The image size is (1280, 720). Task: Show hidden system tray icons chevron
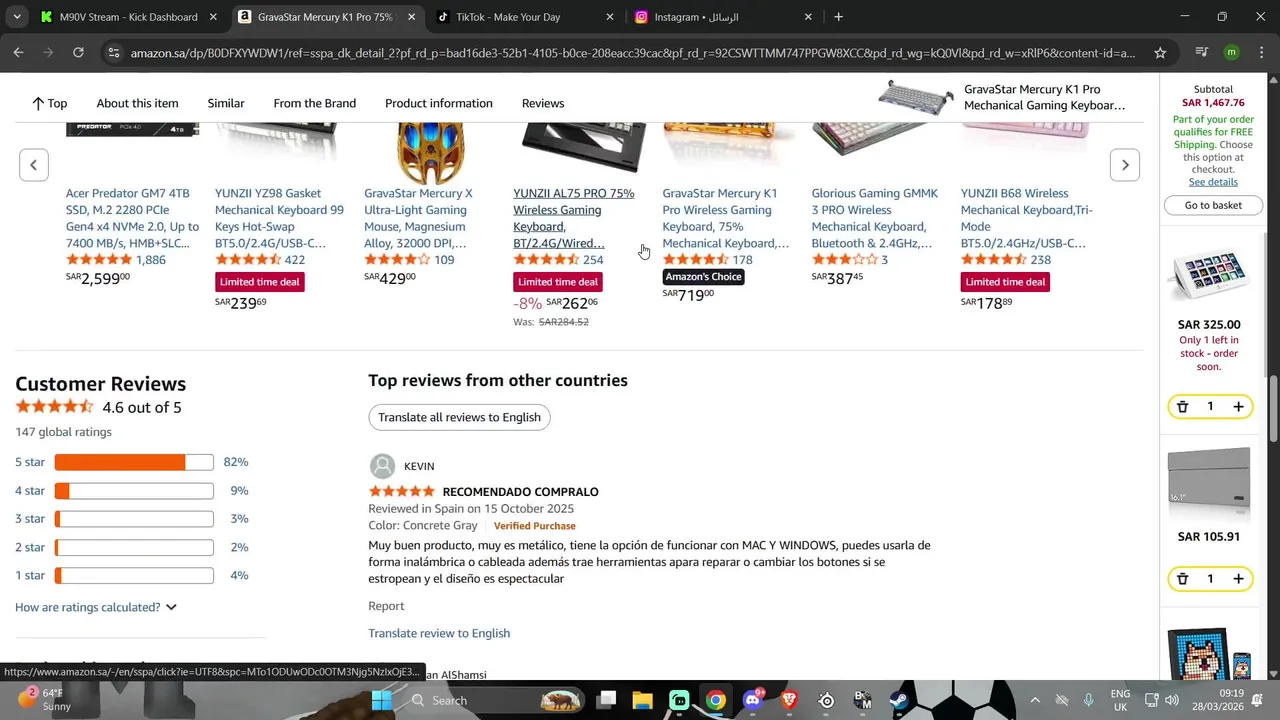tap(1034, 700)
